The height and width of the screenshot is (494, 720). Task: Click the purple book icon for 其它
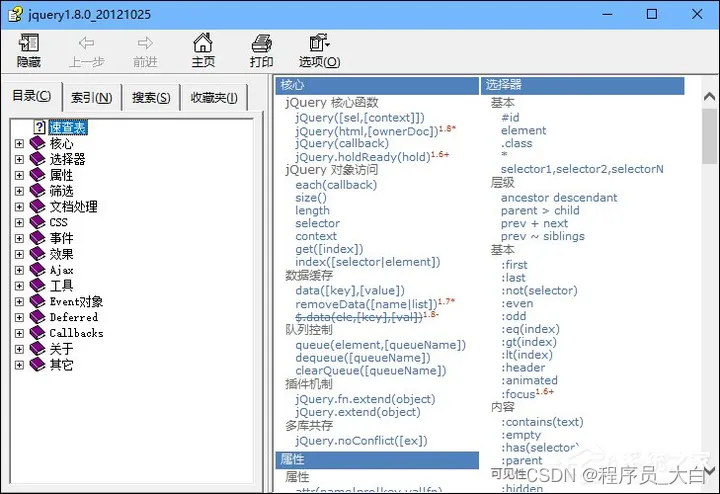37,365
